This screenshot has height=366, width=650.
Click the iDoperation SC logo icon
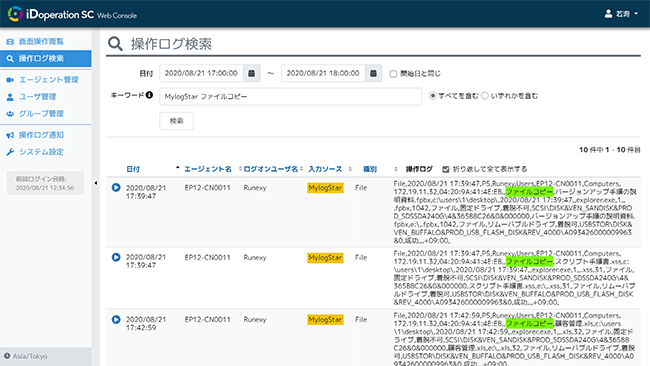[15, 14]
